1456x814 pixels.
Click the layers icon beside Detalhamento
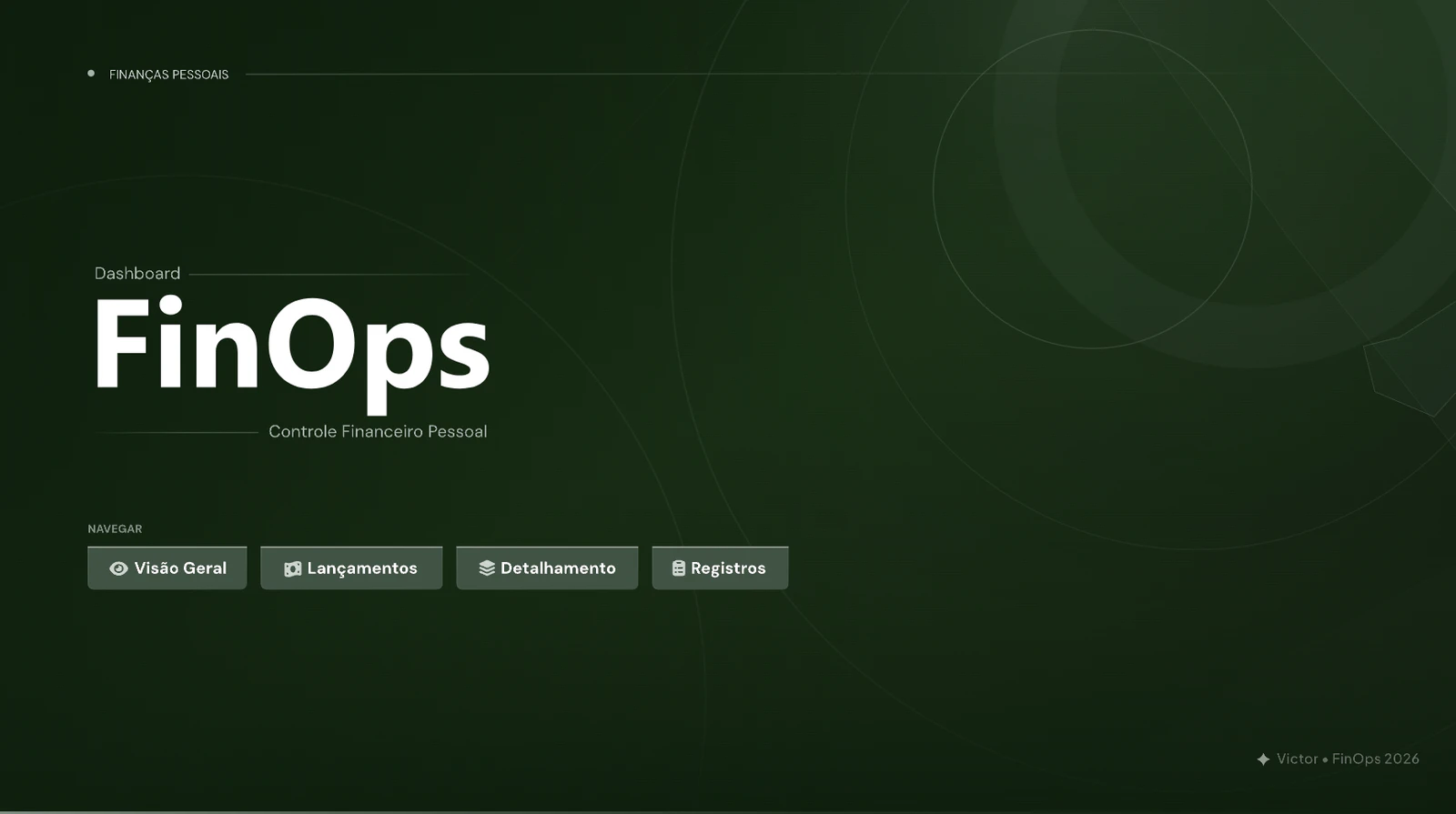point(487,568)
